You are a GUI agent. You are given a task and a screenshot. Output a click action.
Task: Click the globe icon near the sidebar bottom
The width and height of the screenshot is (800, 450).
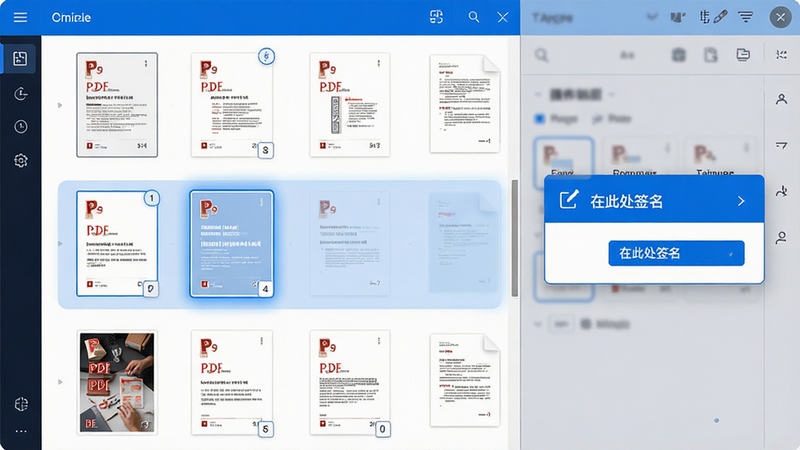tap(21, 404)
